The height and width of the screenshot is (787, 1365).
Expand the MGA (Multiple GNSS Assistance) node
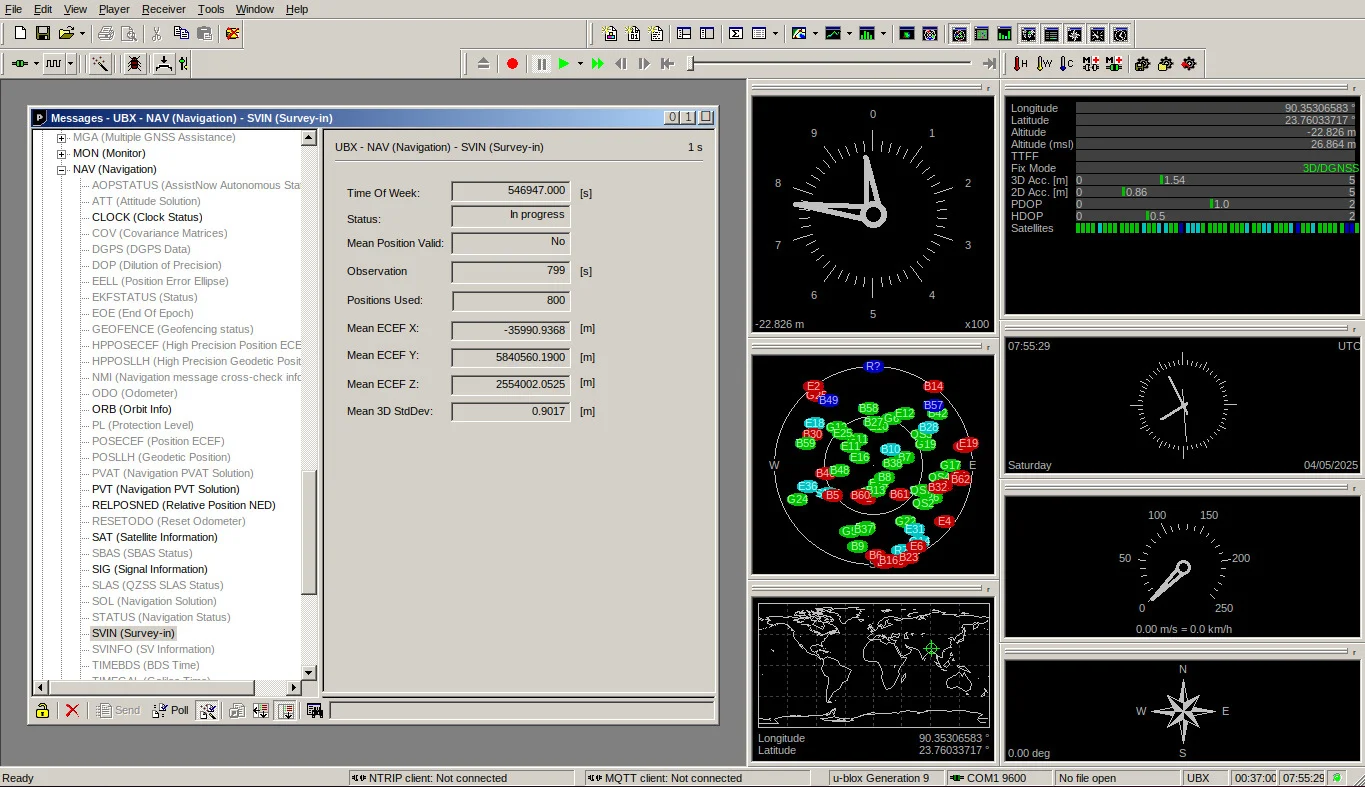point(62,137)
